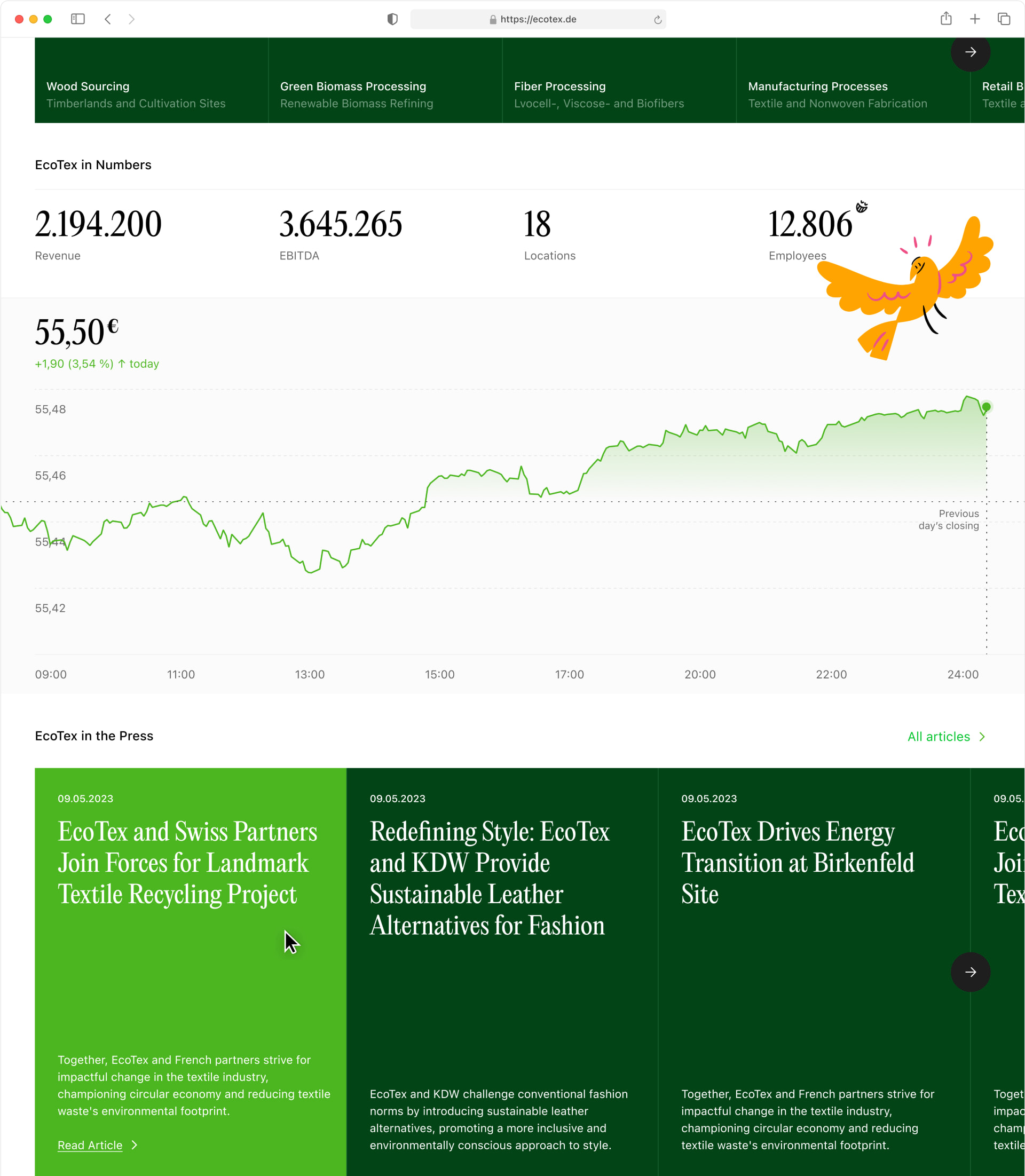1025x1176 pixels.
Task: Click the chevron beside Read Article
Action: [x=135, y=1145]
